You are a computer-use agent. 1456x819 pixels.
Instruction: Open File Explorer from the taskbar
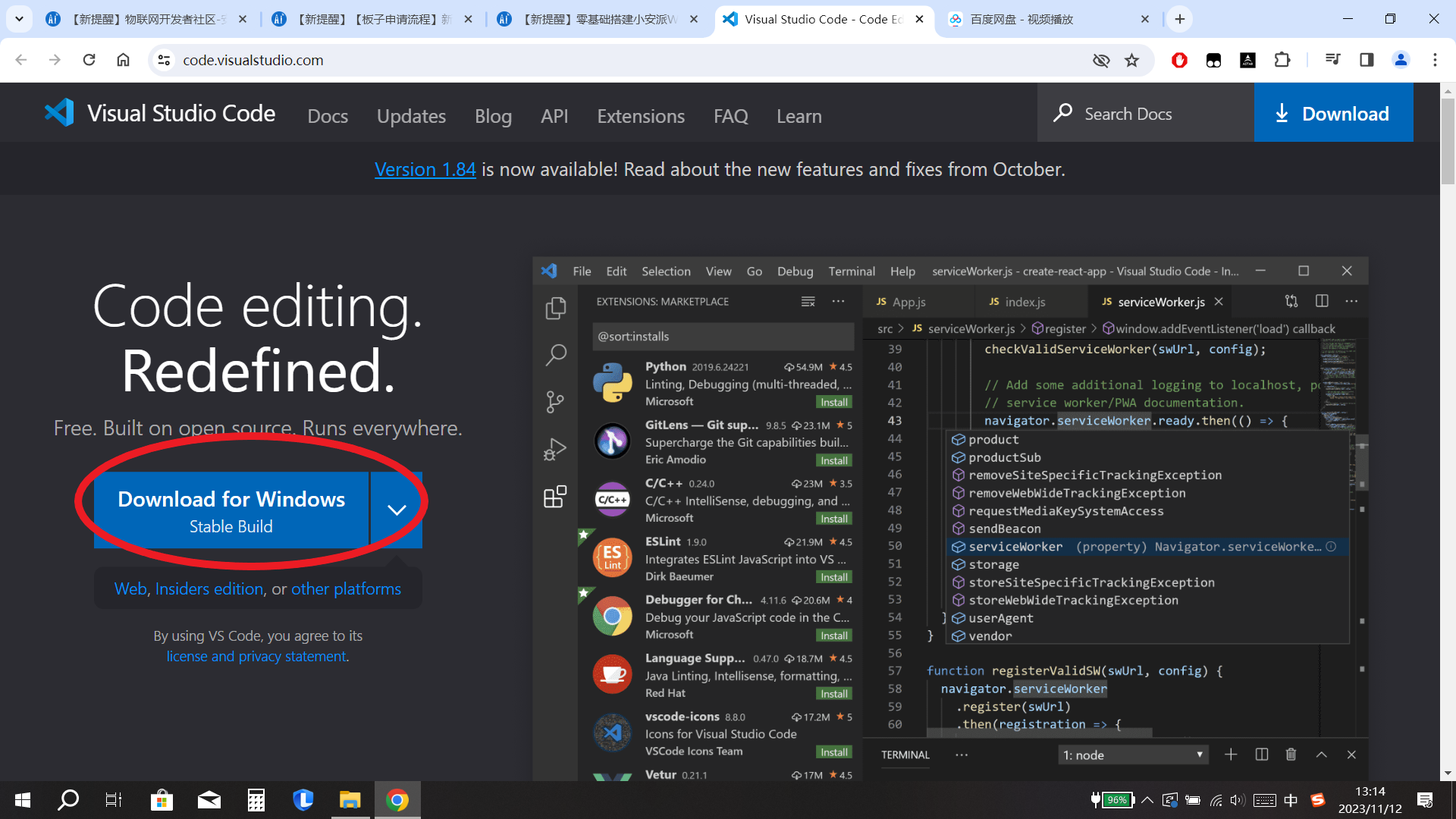click(x=350, y=800)
